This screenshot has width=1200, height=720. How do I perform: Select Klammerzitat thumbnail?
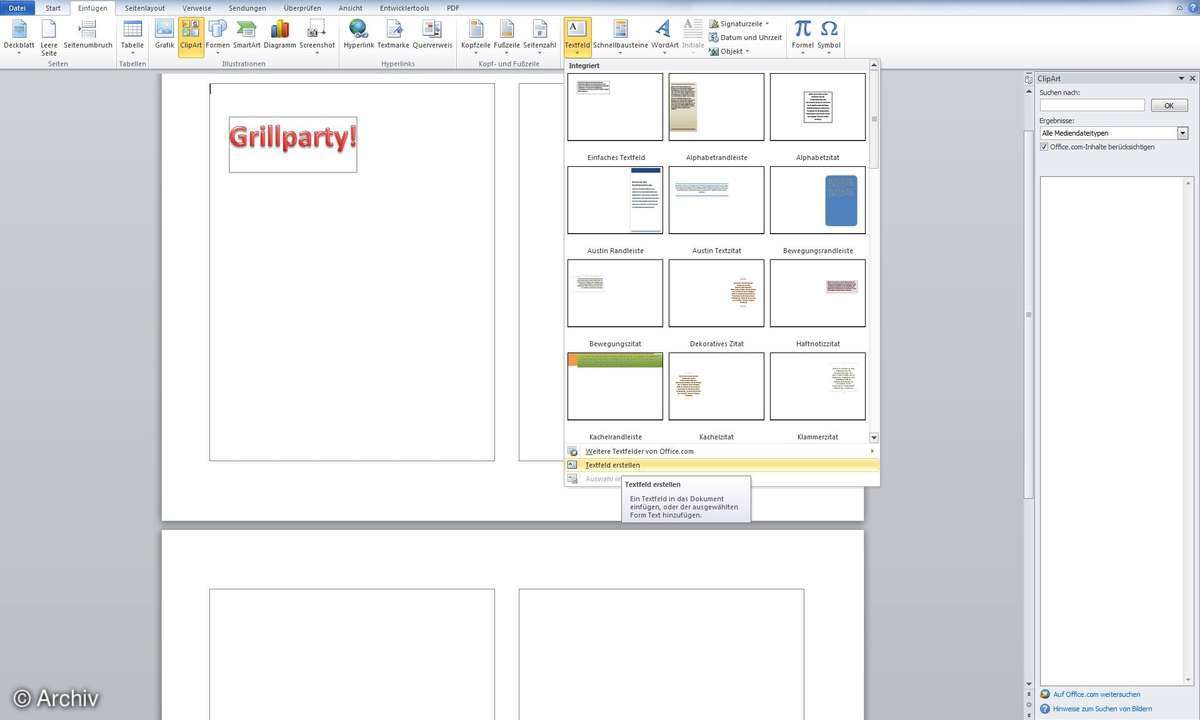coord(818,386)
